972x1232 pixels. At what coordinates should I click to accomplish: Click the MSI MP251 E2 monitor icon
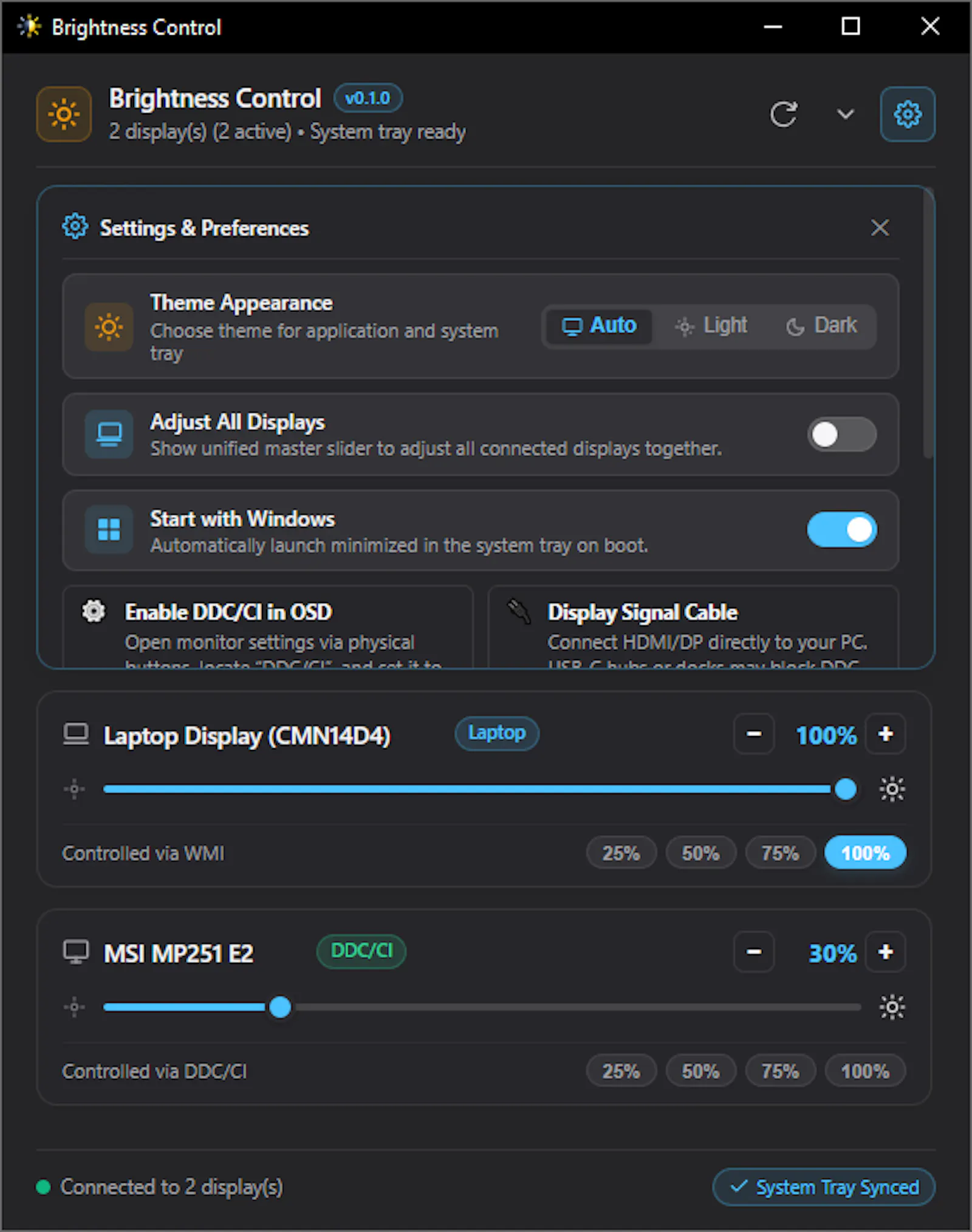(x=76, y=952)
